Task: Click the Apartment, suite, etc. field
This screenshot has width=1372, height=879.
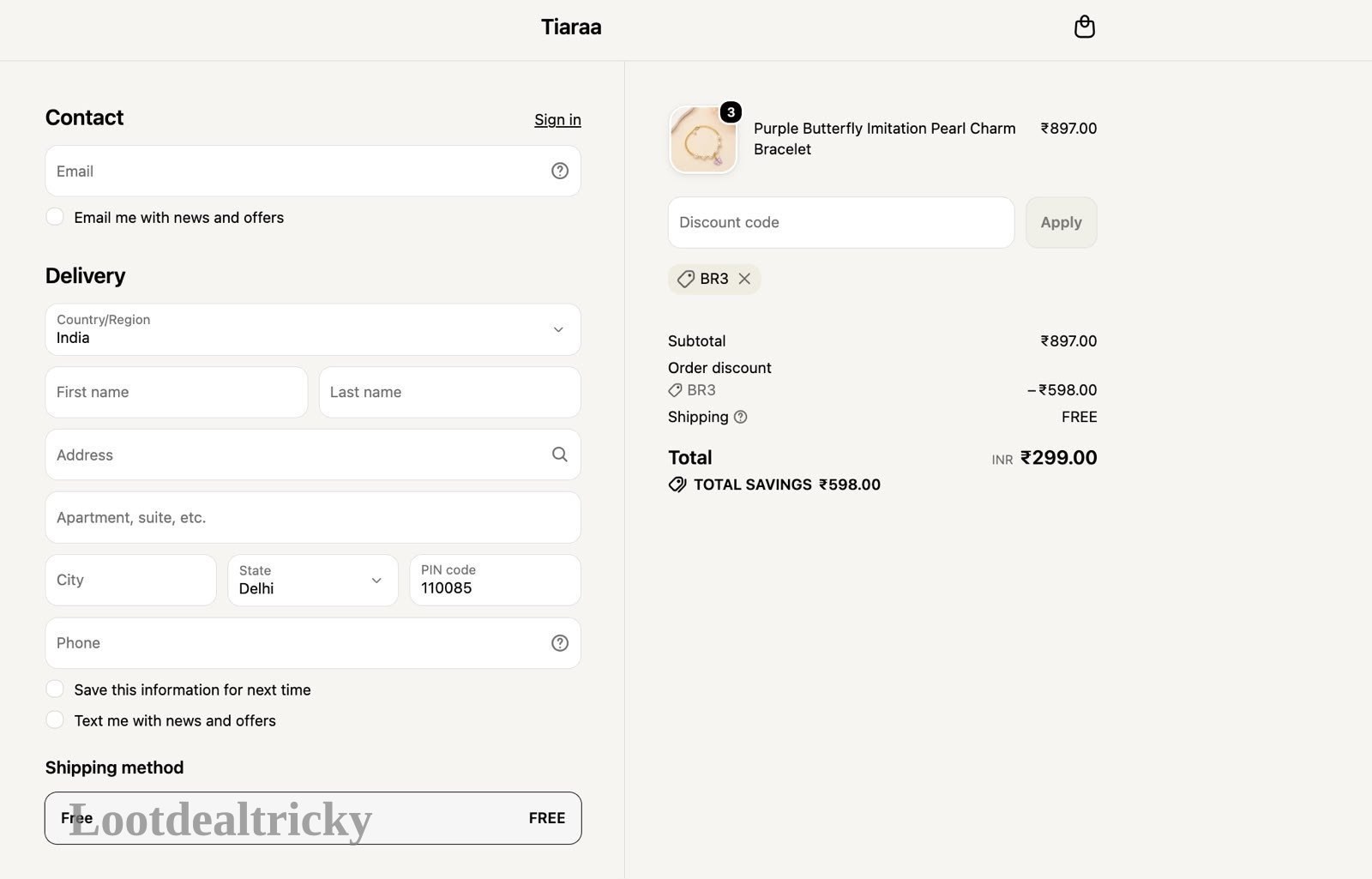Action: (313, 517)
